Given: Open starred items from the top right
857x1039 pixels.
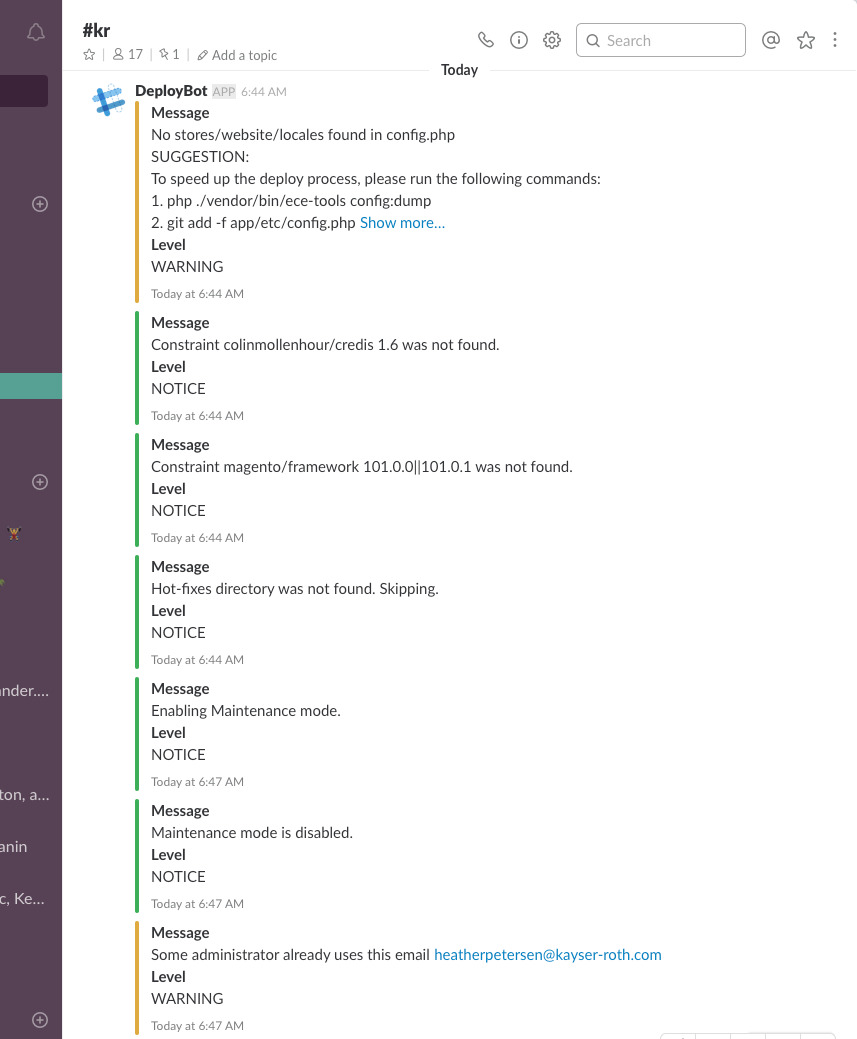Looking at the screenshot, I should (x=806, y=40).
